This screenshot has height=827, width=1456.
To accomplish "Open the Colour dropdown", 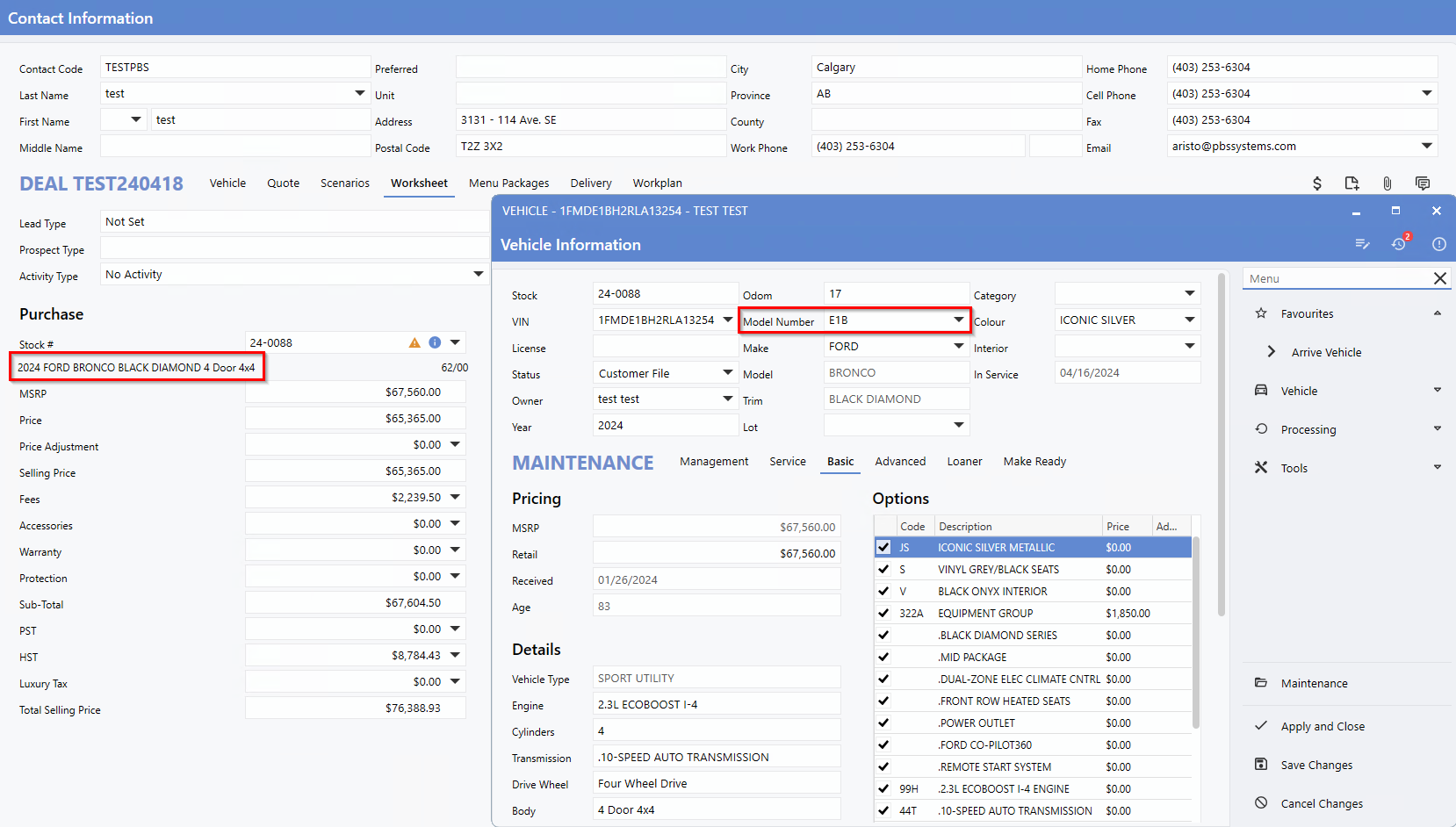I will coord(1189,320).
